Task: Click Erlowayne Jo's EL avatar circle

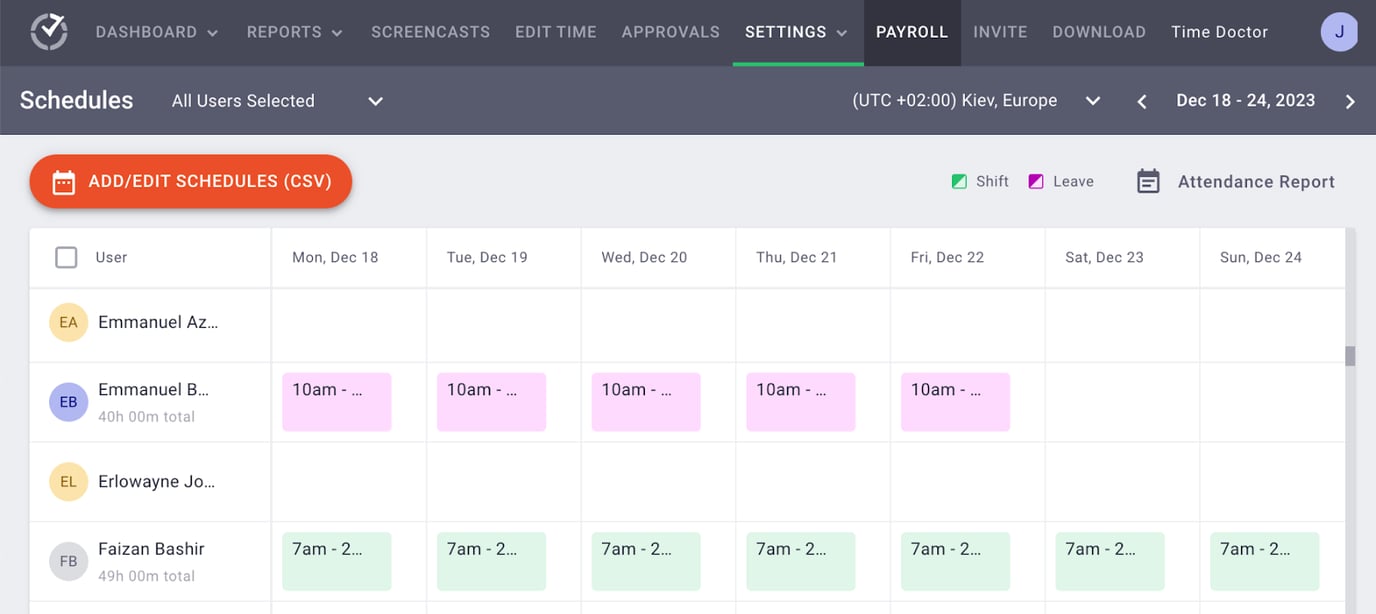Action: click(x=66, y=481)
